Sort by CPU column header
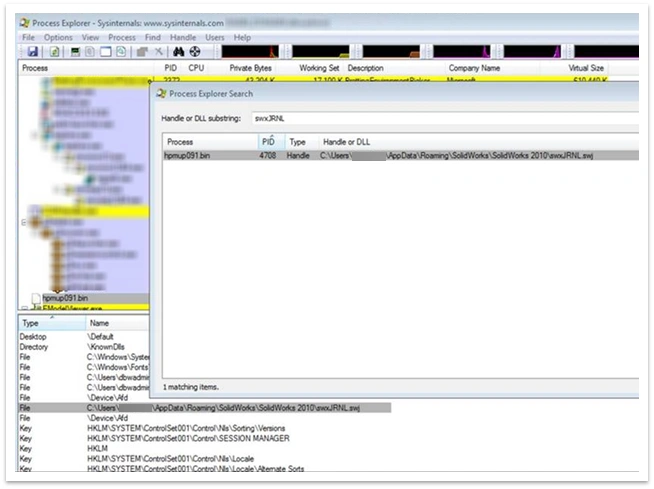654x489 pixels. [196, 68]
